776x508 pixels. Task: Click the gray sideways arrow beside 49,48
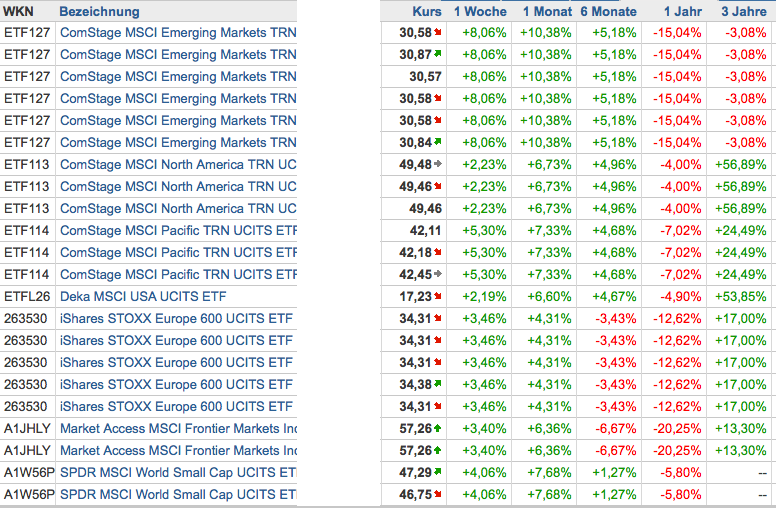[438, 164]
